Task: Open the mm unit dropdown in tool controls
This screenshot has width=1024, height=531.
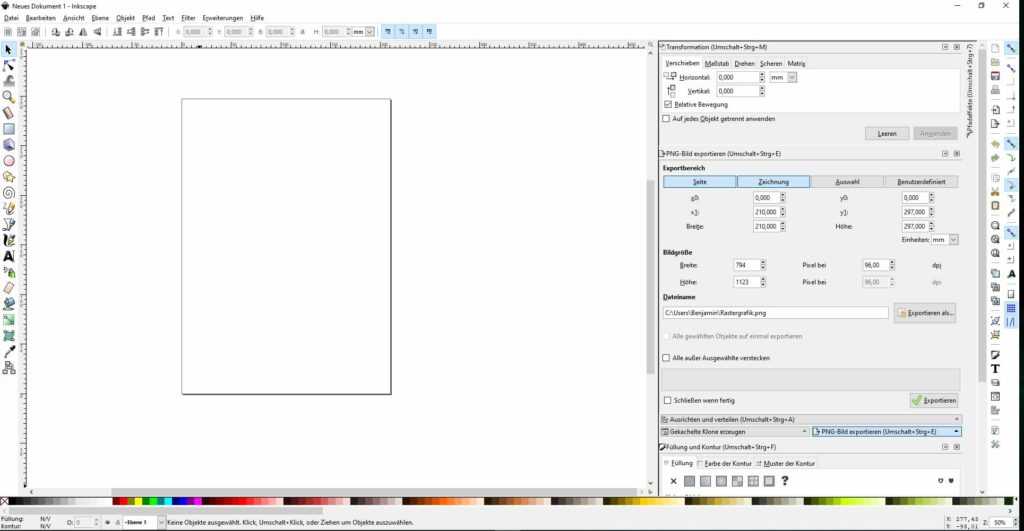Action: click(x=370, y=31)
